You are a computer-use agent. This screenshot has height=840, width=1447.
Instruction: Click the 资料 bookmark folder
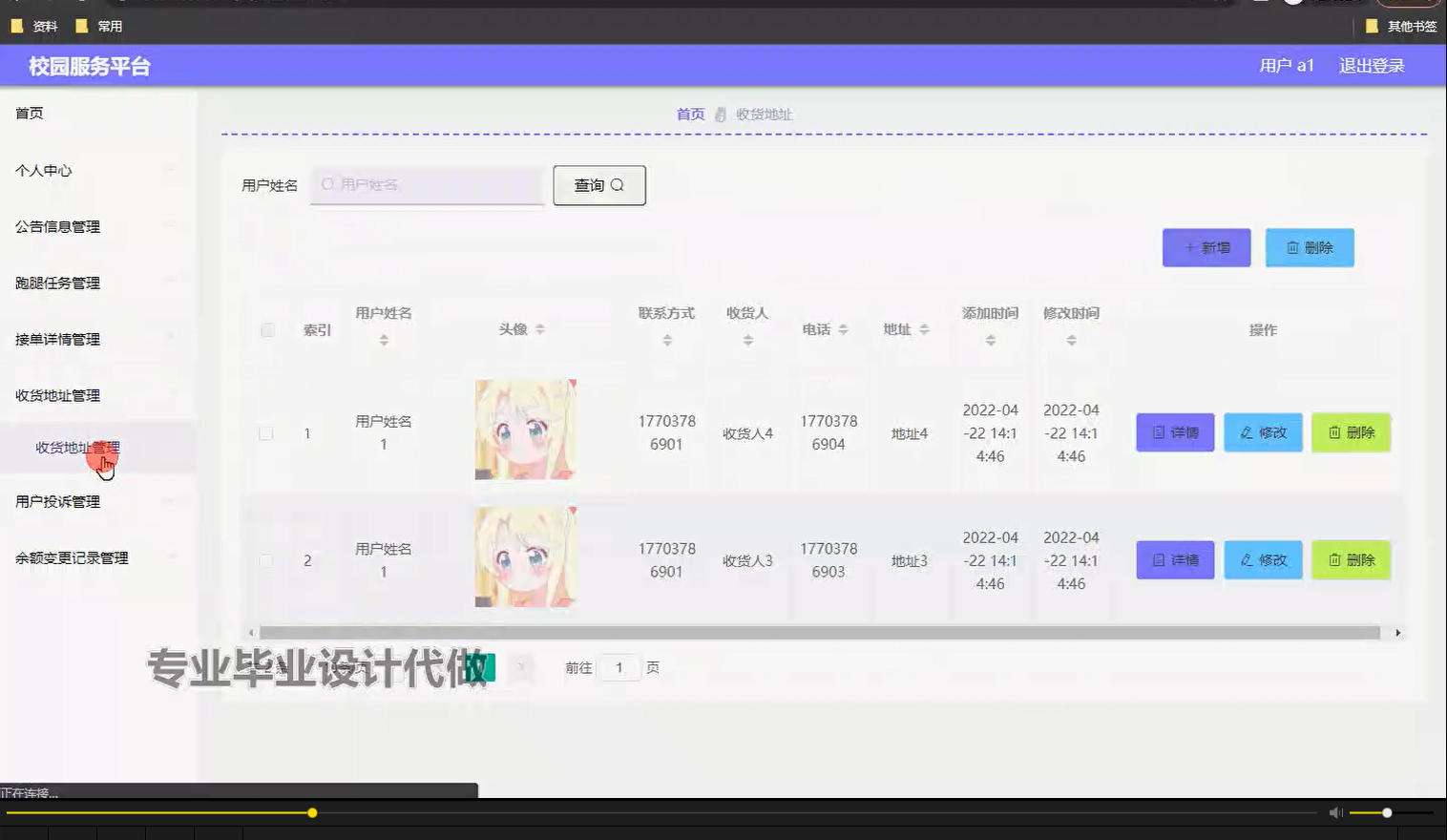tap(34, 27)
